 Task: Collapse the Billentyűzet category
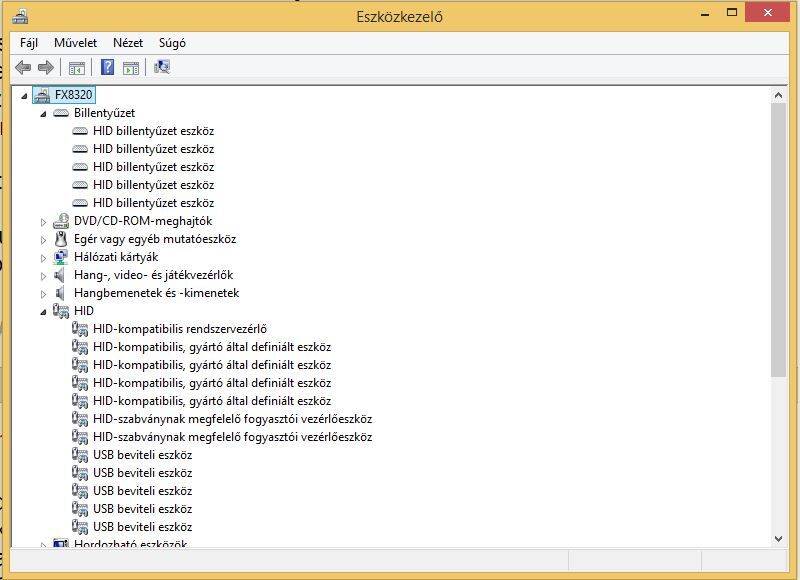coord(43,114)
